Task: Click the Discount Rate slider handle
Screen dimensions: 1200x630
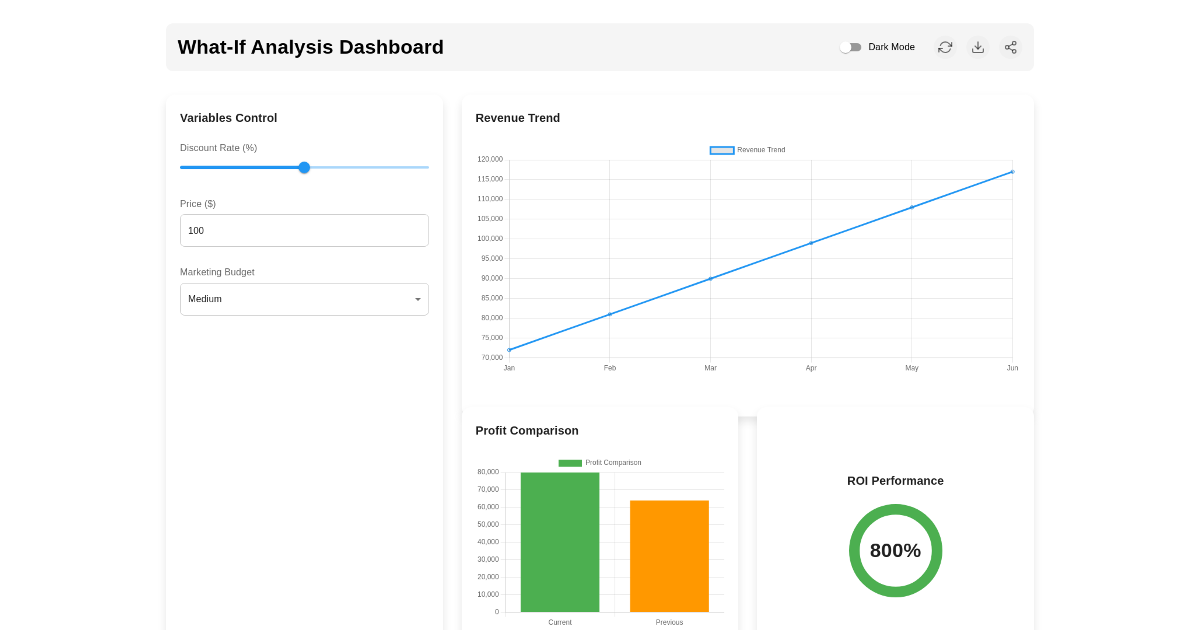Action: pos(304,167)
